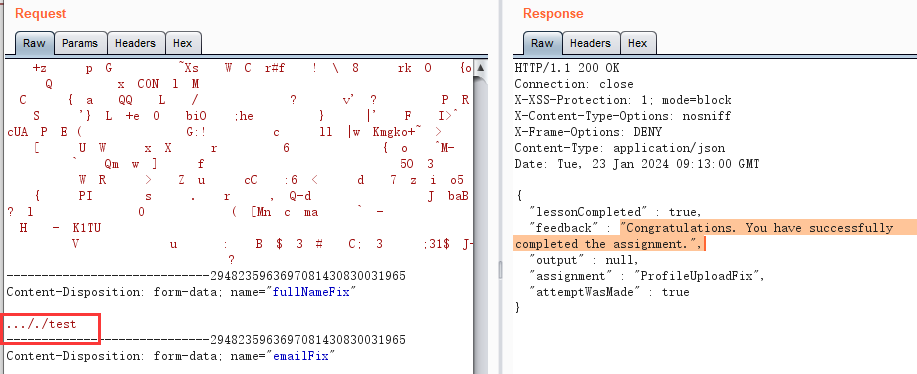Viewport: 917px width, 374px height.
Task: Open the Response Hex view tab
Action: (x=638, y=43)
